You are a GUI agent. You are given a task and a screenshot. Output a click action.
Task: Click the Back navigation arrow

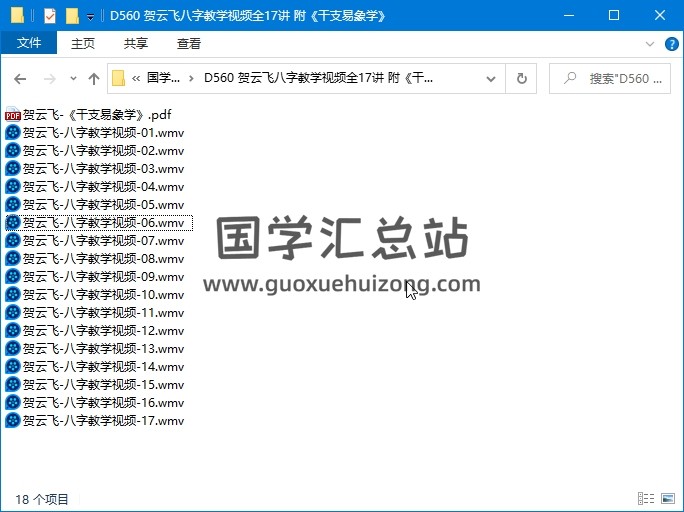tap(20, 79)
